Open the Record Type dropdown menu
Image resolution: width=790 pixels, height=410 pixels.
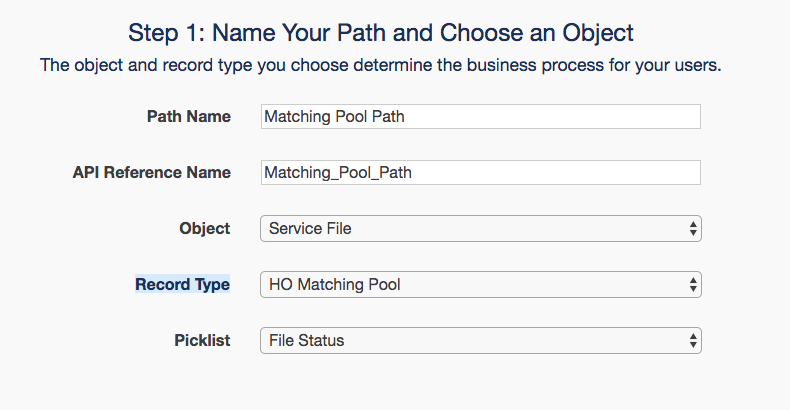(480, 285)
